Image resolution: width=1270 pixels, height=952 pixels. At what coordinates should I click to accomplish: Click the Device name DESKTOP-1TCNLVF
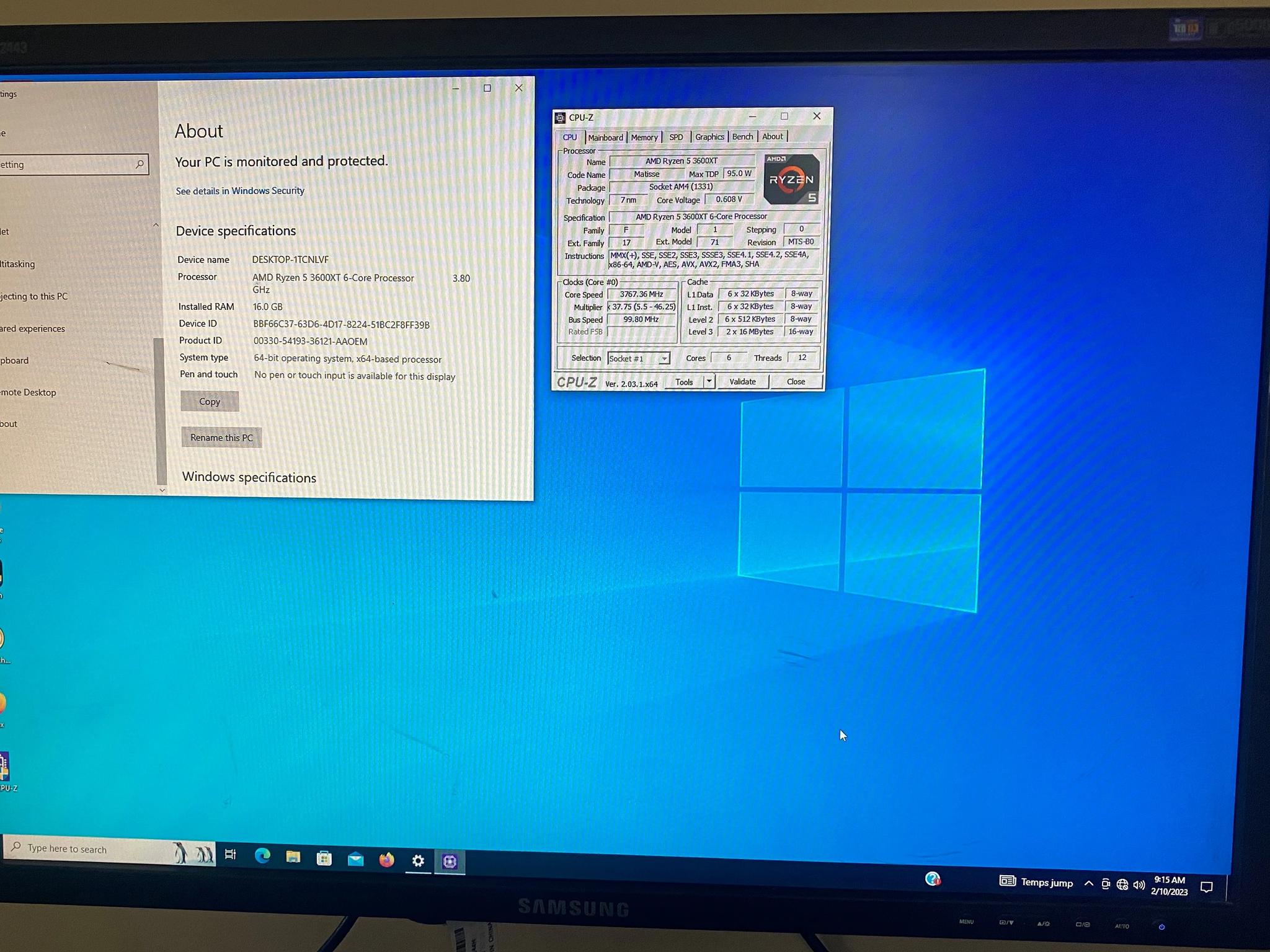tap(290, 260)
